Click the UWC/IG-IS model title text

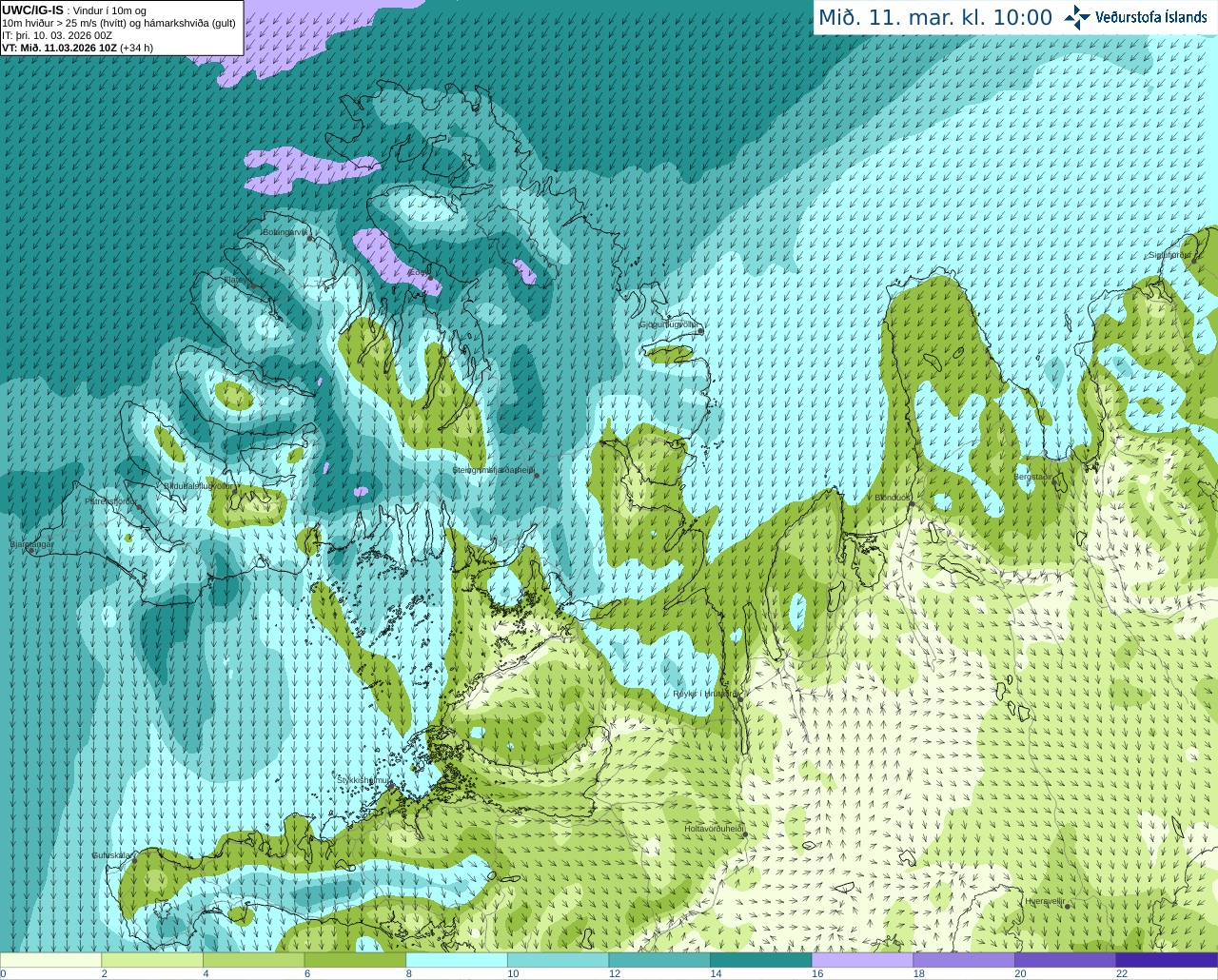(x=33, y=10)
